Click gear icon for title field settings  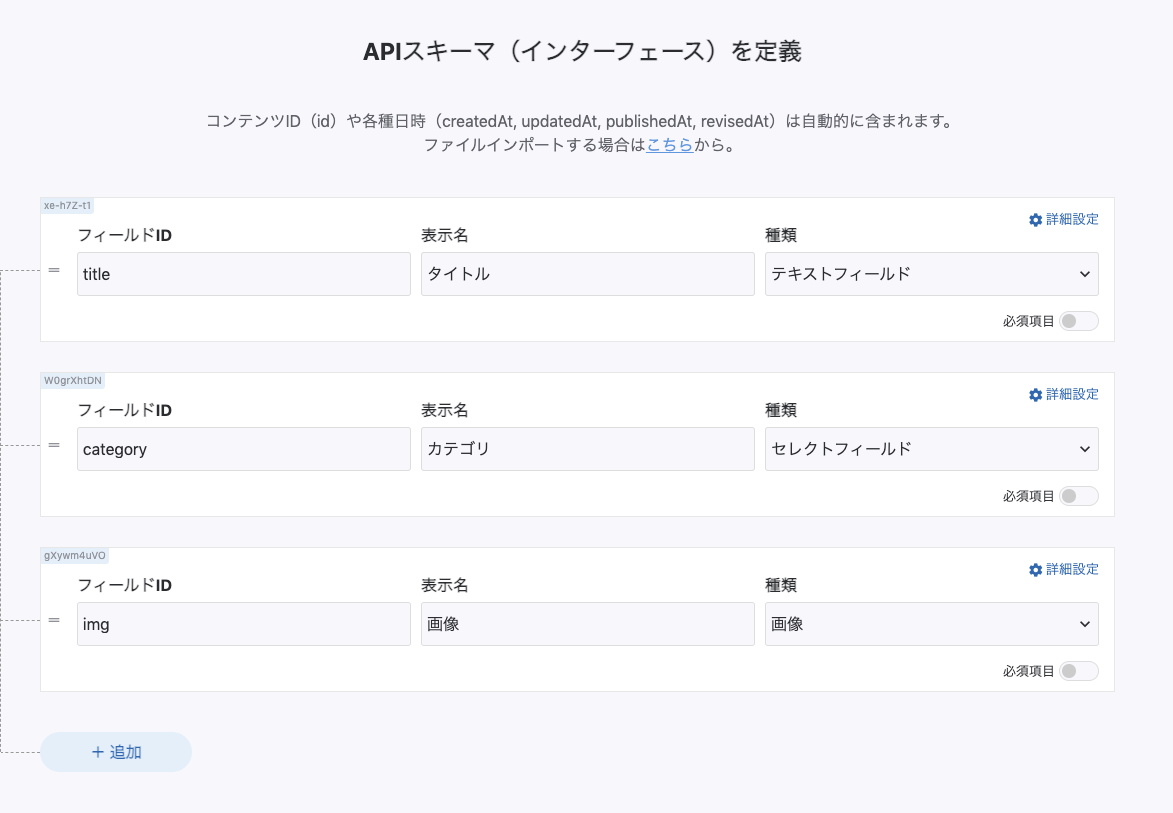point(1035,220)
